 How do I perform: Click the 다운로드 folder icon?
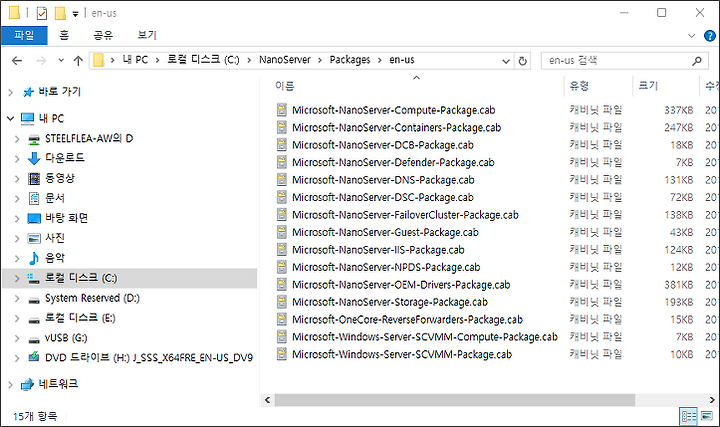pyautogui.click(x=34, y=158)
